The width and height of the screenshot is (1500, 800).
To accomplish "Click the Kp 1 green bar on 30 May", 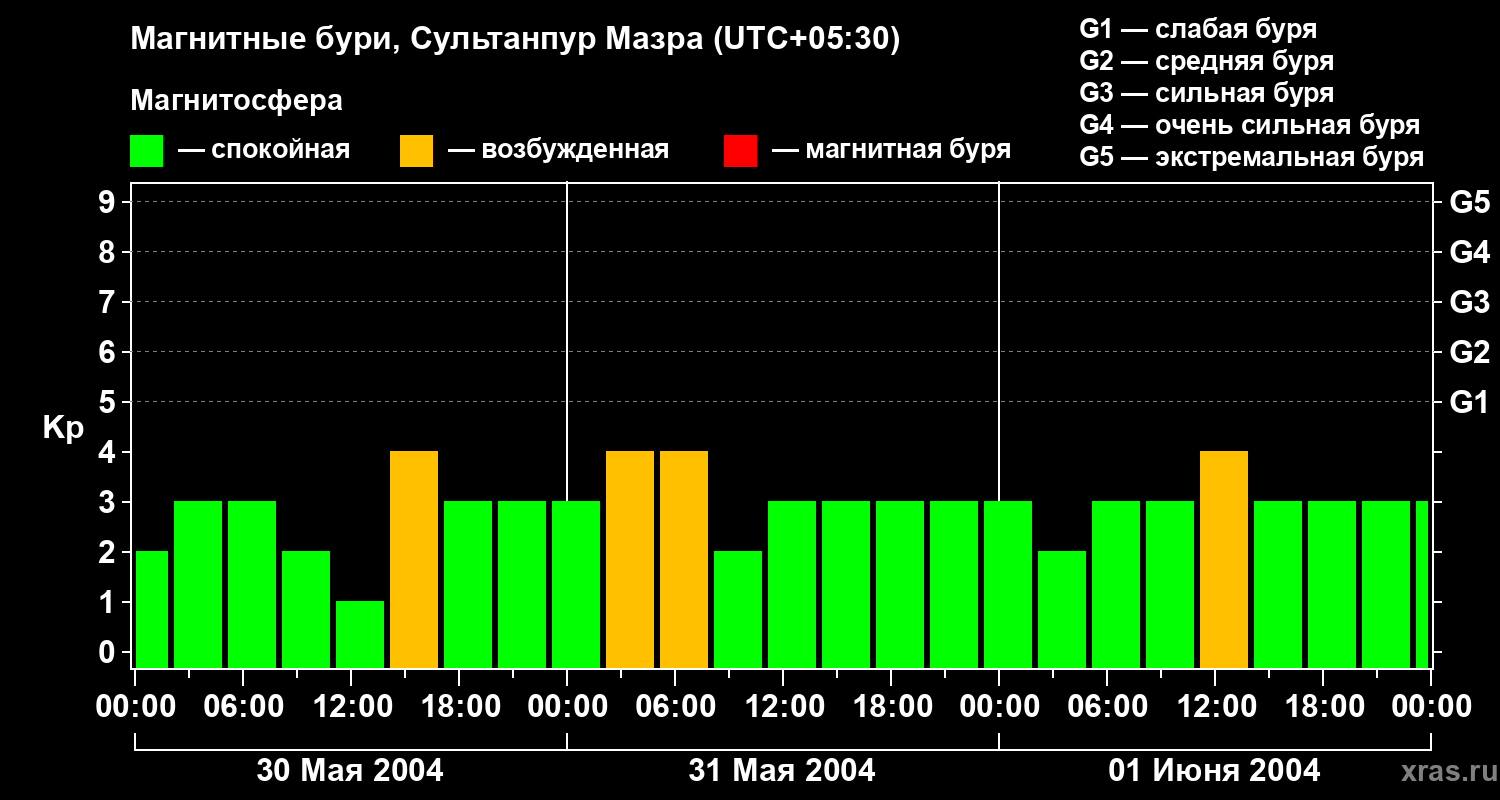I will [360, 634].
